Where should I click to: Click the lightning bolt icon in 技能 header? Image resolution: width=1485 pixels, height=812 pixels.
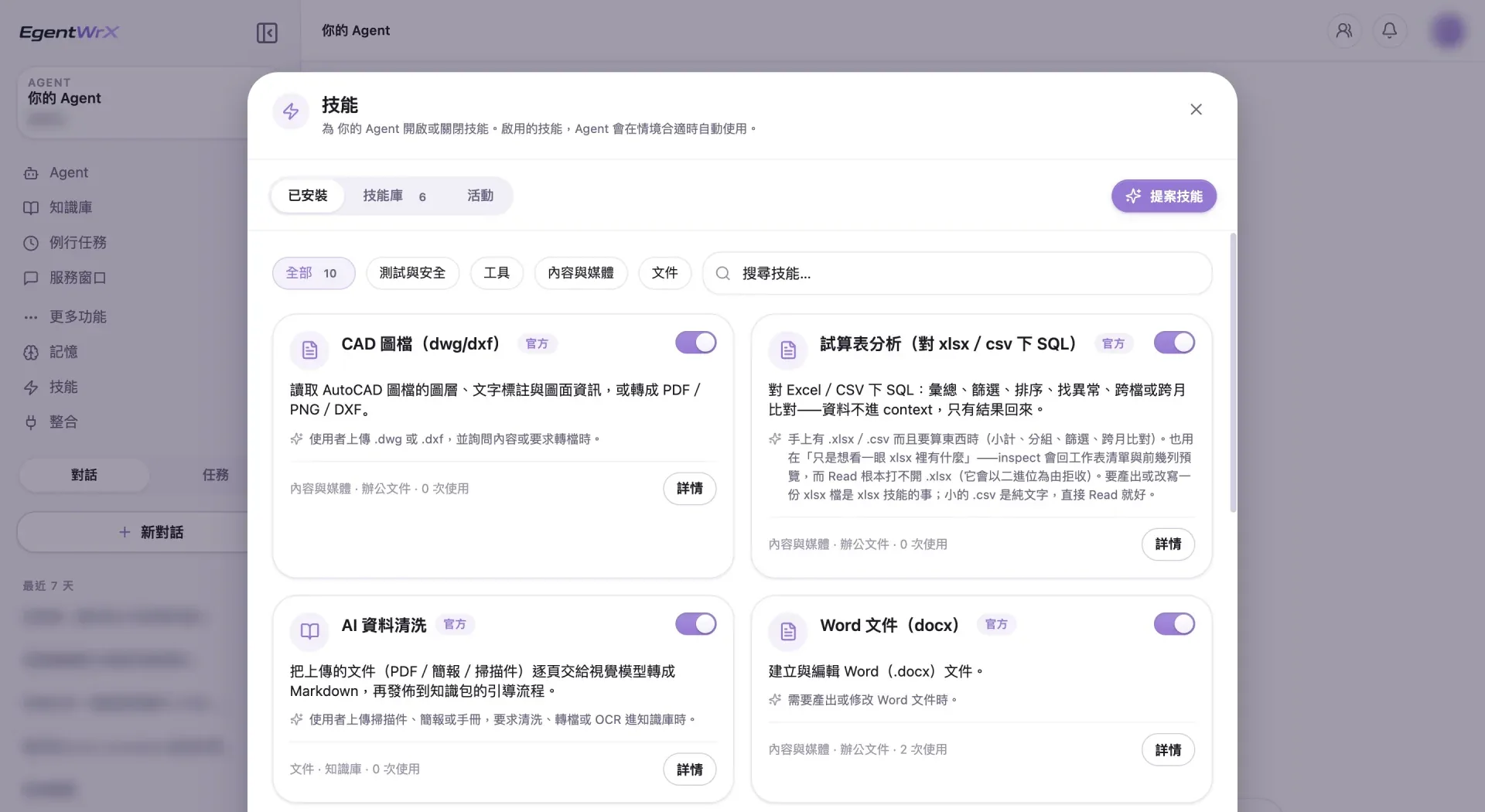[291, 111]
